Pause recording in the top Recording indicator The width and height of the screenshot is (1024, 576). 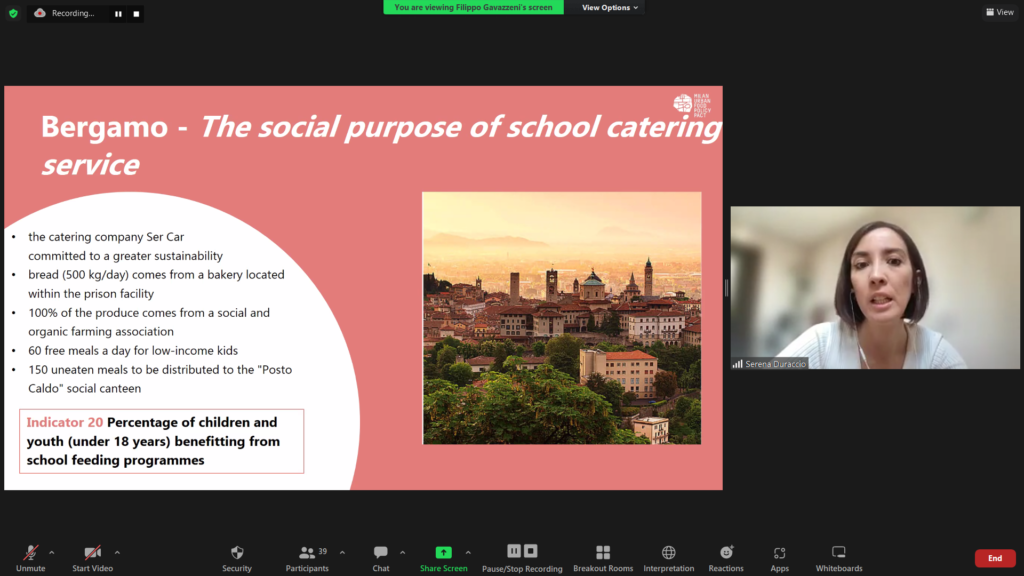tap(118, 14)
